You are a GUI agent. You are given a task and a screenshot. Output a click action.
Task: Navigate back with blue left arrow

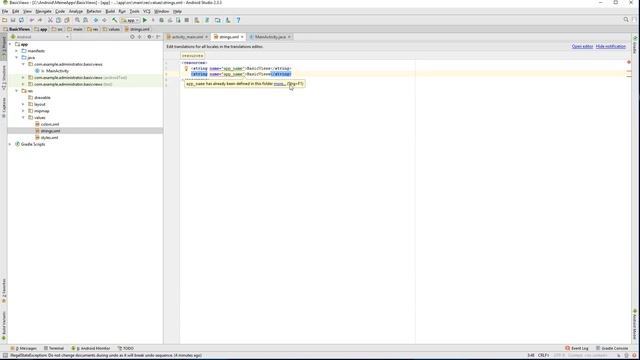[96, 20]
